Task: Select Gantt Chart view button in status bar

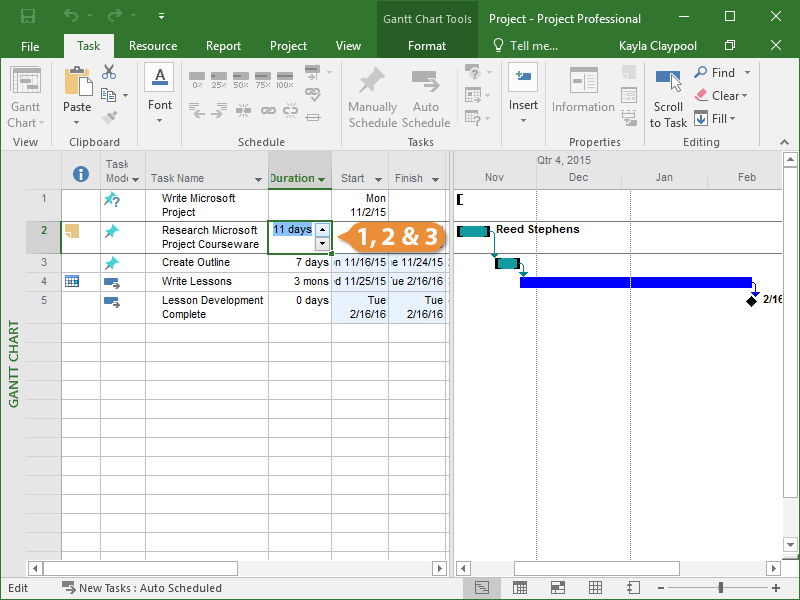Action: (482, 588)
